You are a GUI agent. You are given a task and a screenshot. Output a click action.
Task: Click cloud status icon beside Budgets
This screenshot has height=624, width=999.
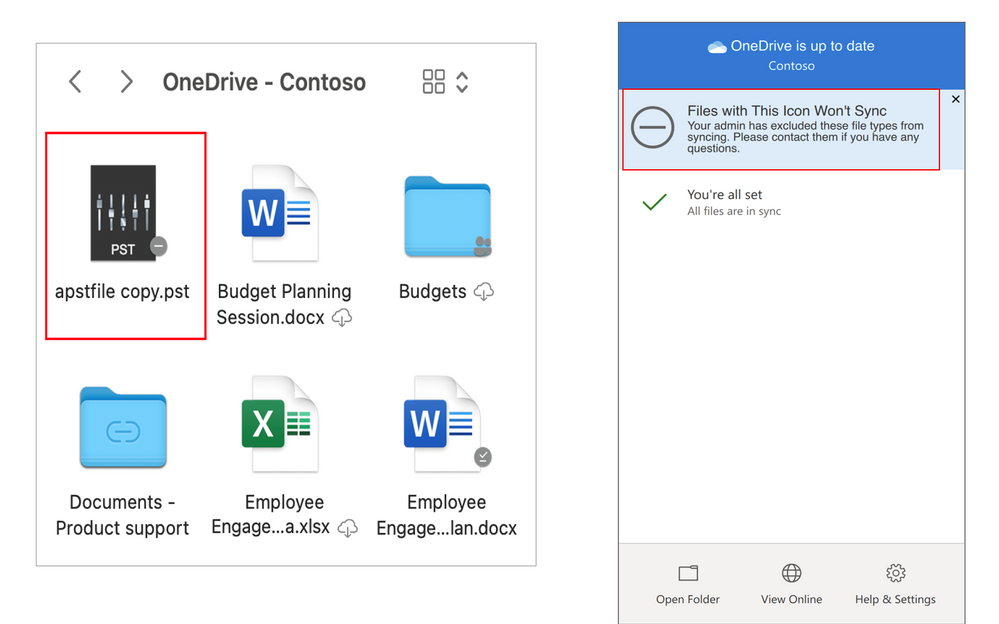point(484,292)
